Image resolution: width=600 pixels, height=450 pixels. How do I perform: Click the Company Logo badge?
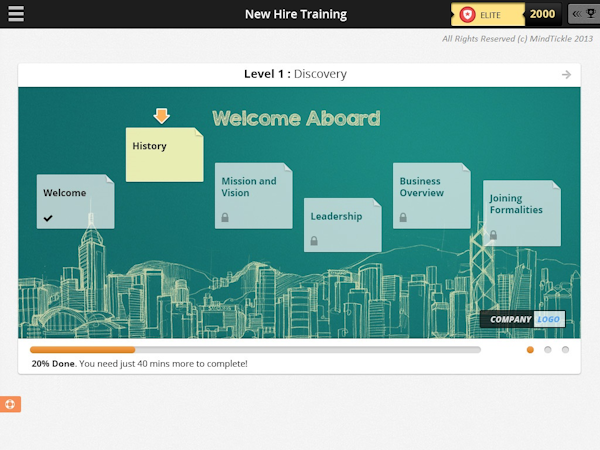click(x=523, y=319)
